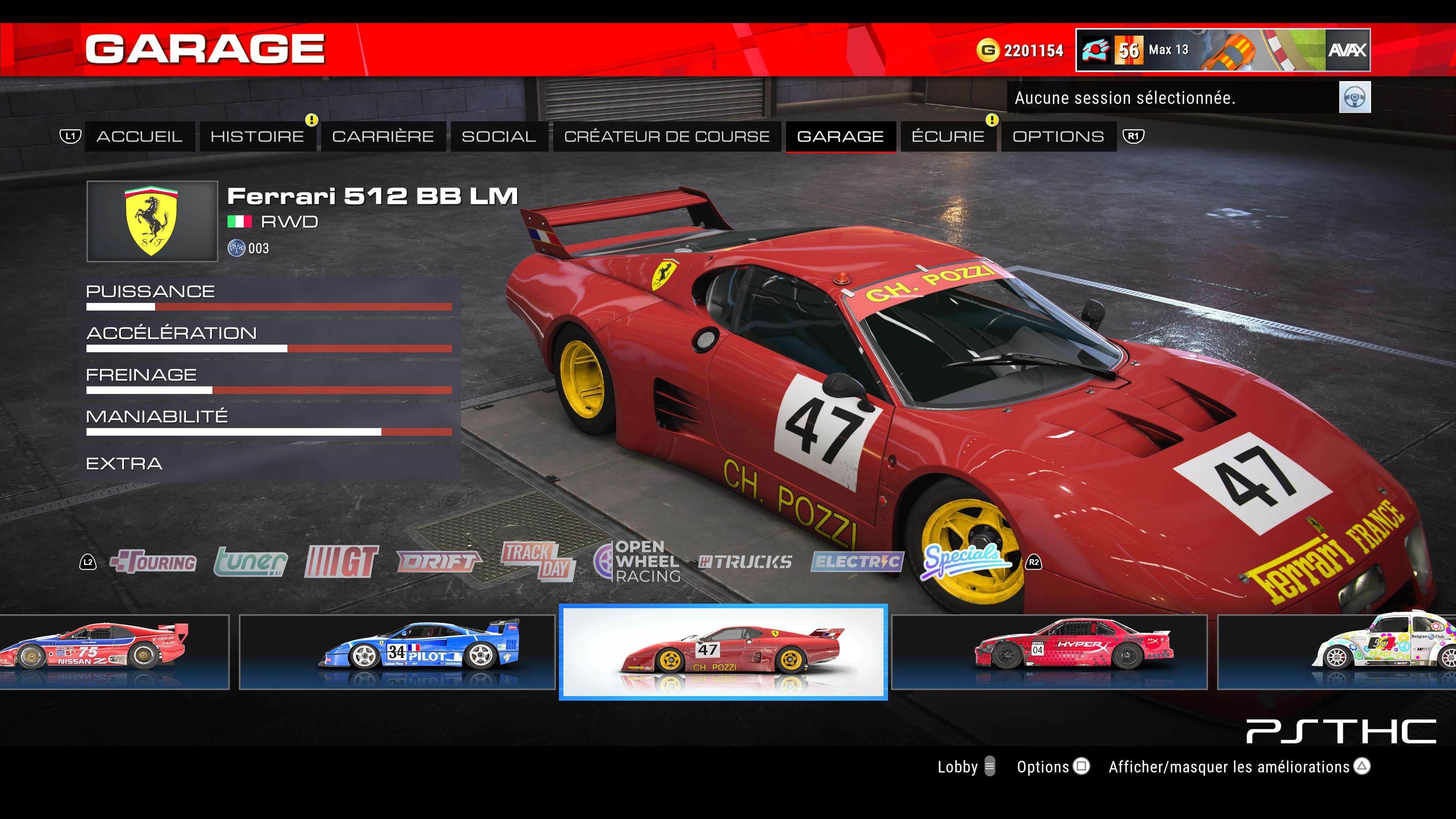Select the Specials category logo
The image size is (1456, 819).
coord(965,562)
